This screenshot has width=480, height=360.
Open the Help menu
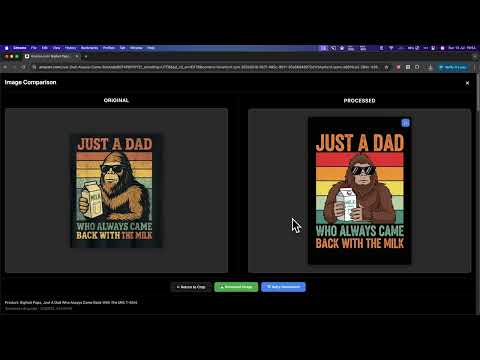pyautogui.click(x=151, y=48)
